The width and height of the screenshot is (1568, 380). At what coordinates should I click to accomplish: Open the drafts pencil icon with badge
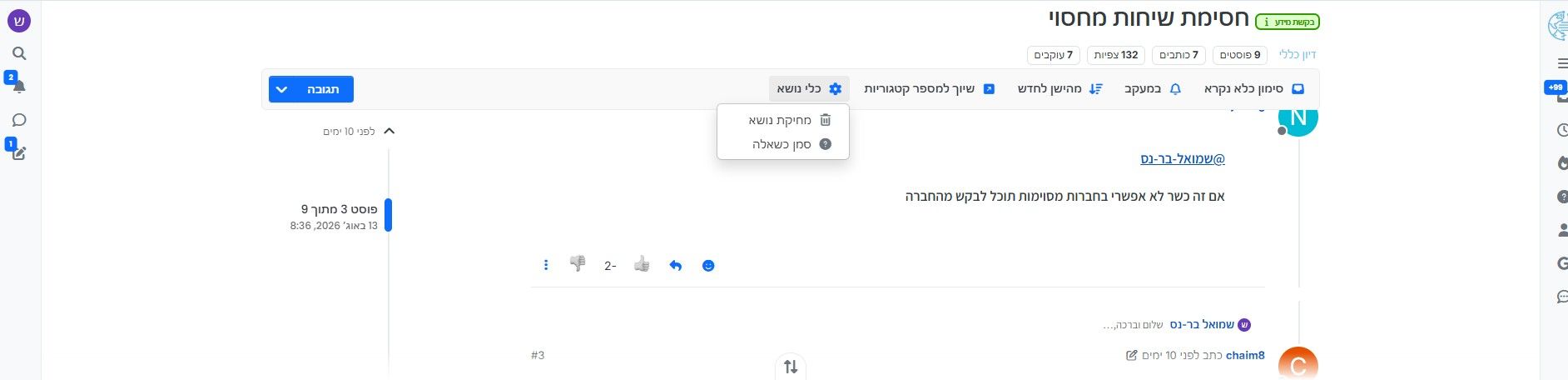[18, 152]
